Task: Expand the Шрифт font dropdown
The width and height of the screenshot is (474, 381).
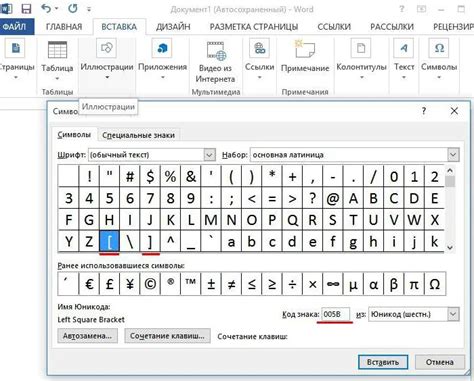Action: click(209, 155)
